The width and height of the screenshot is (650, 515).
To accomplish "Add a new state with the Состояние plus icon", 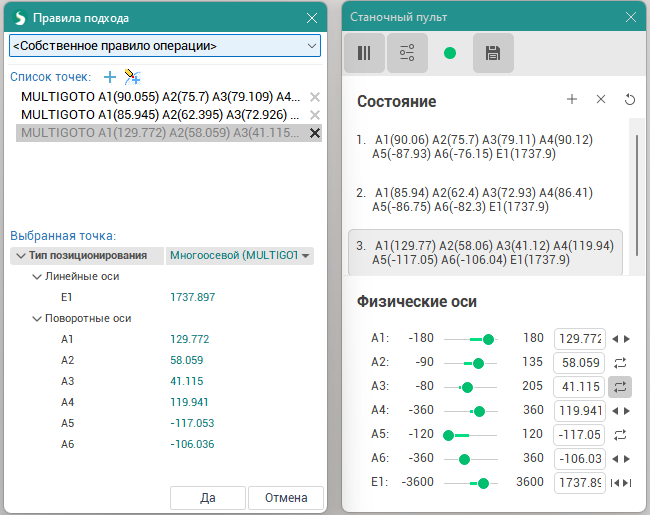I will point(572,100).
